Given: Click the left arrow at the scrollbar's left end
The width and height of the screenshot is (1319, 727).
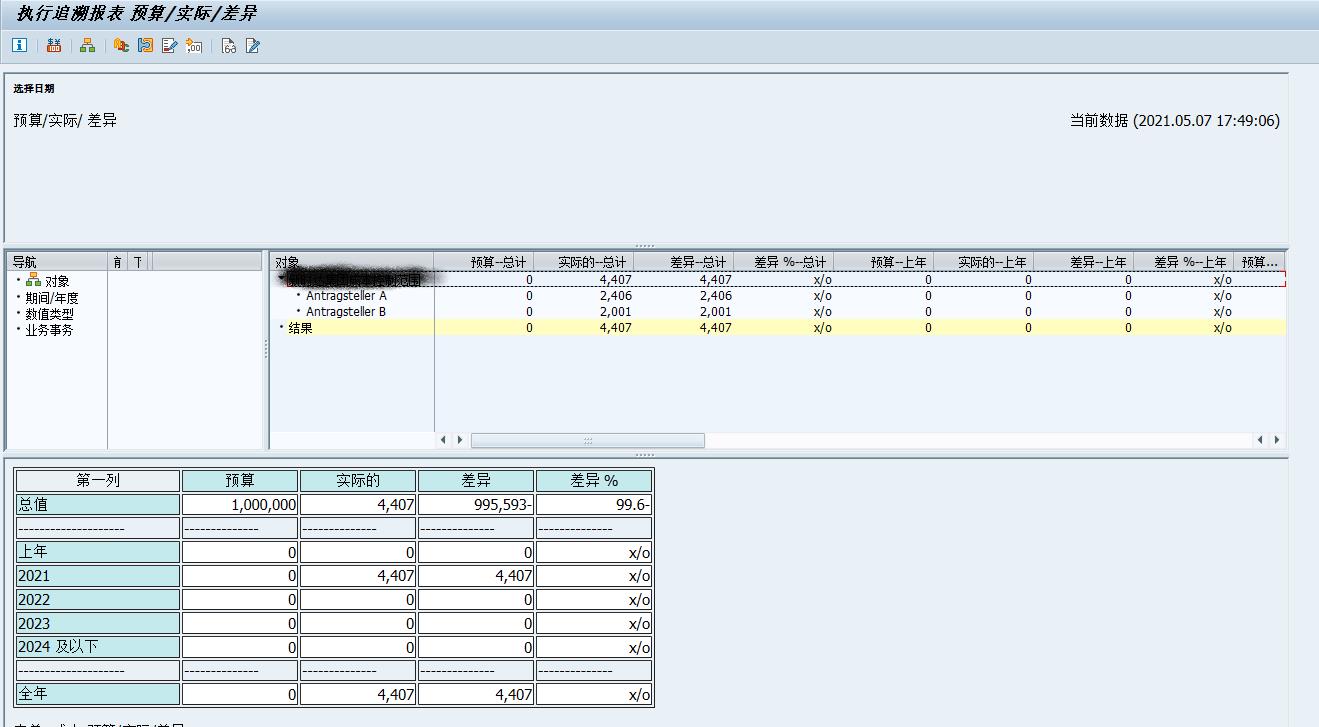Looking at the screenshot, I should [x=444, y=440].
